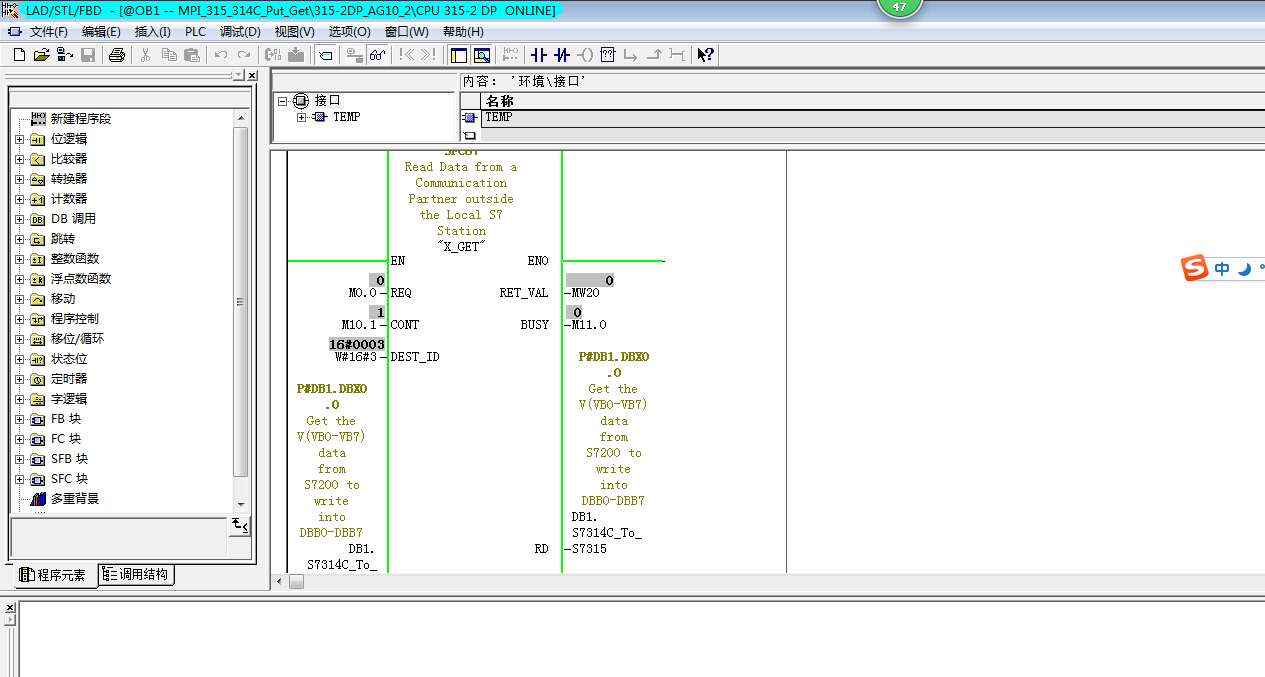
Task: Click the Open online block toolbar icon
Action: [x=64, y=55]
